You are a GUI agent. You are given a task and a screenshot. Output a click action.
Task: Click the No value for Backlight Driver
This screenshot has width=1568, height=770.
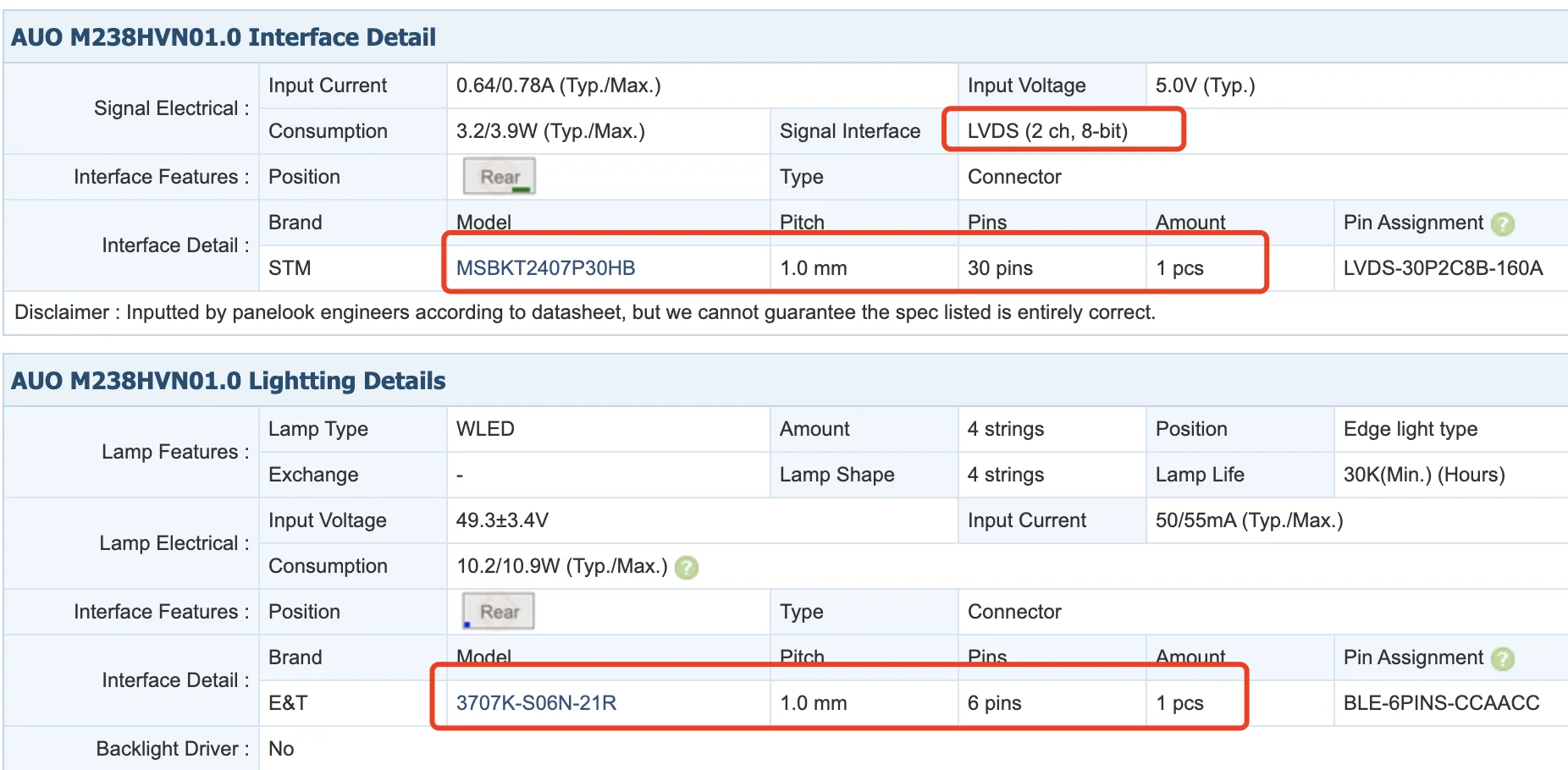(x=281, y=749)
